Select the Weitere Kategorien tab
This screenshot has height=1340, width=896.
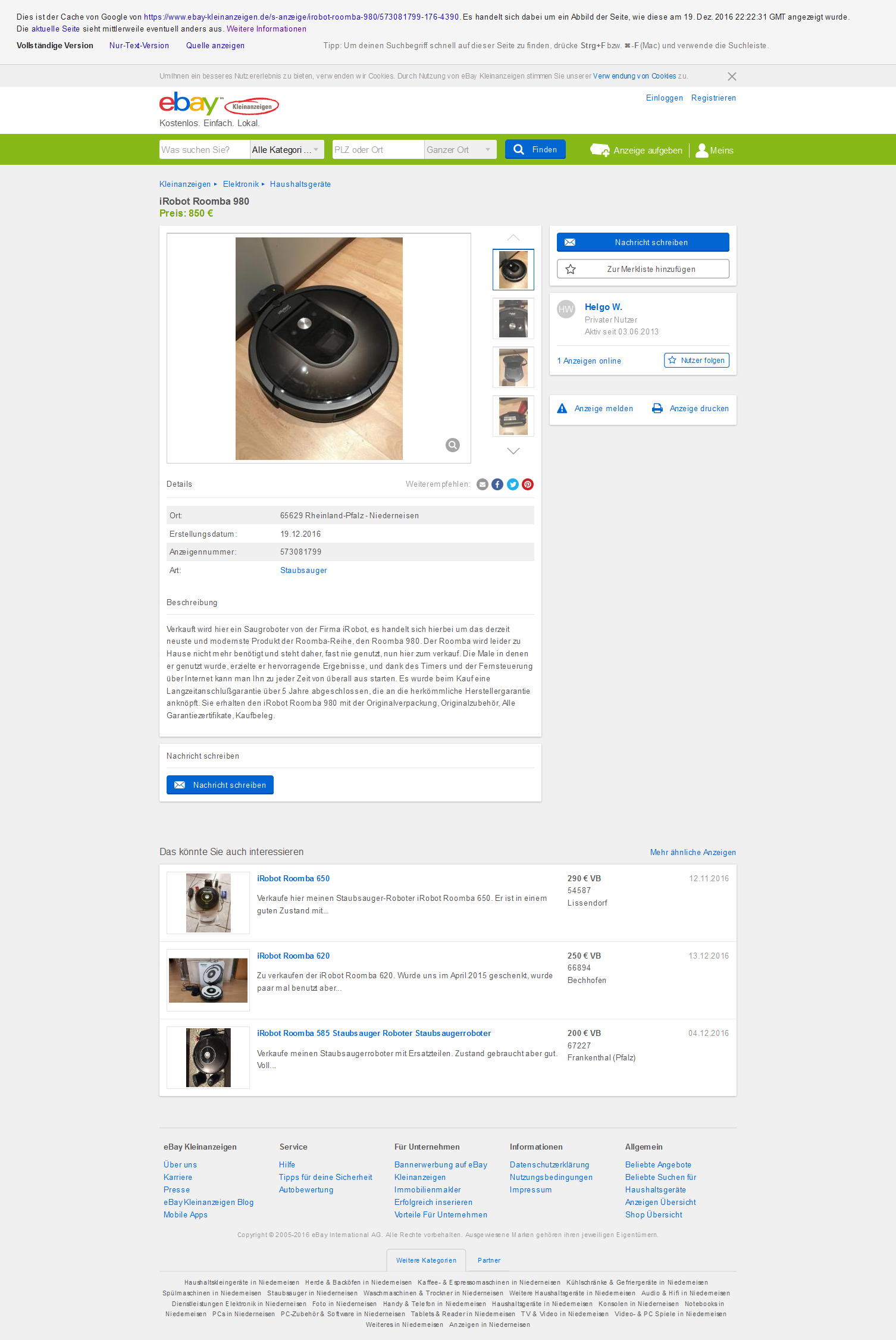pyautogui.click(x=426, y=1260)
